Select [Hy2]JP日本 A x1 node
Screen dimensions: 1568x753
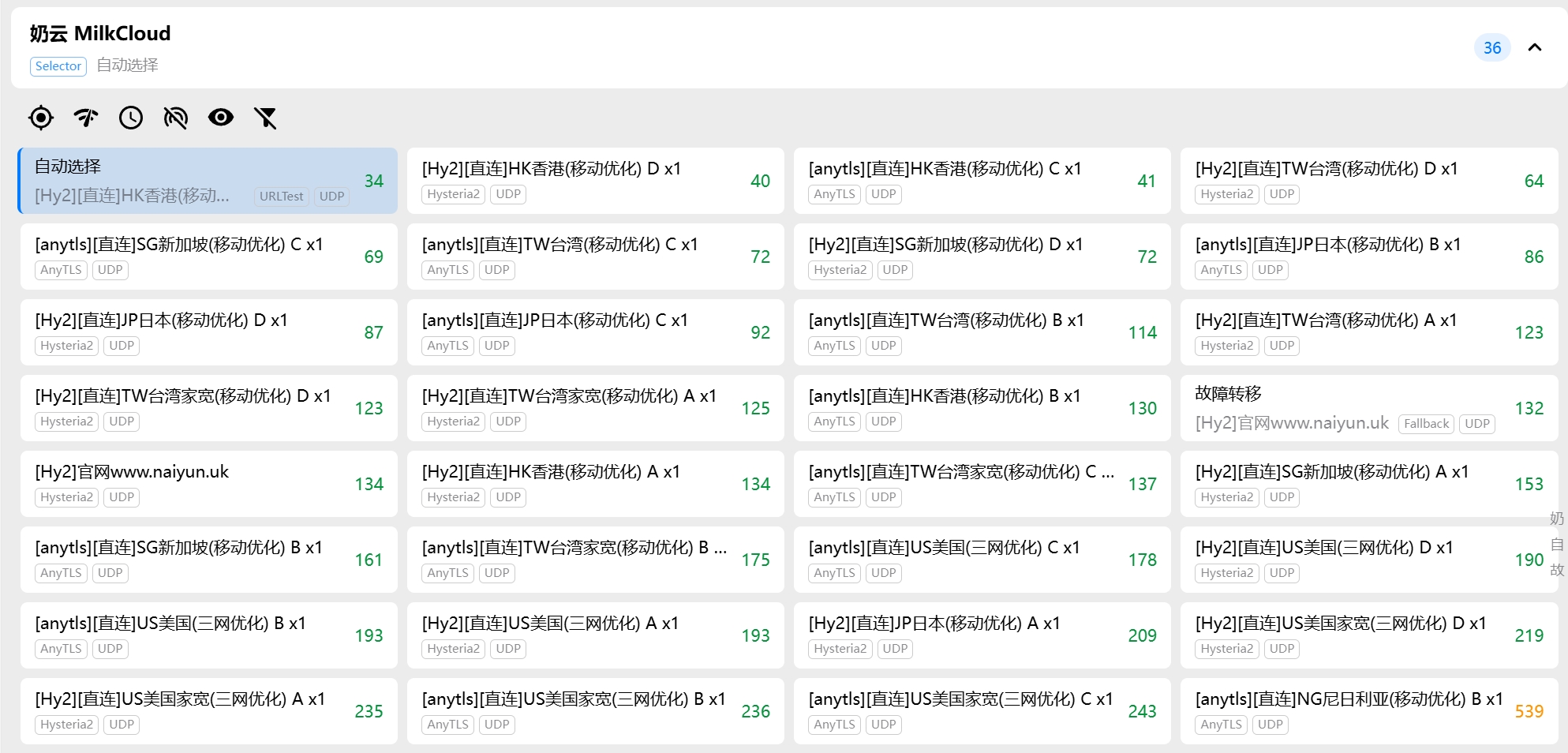982,635
